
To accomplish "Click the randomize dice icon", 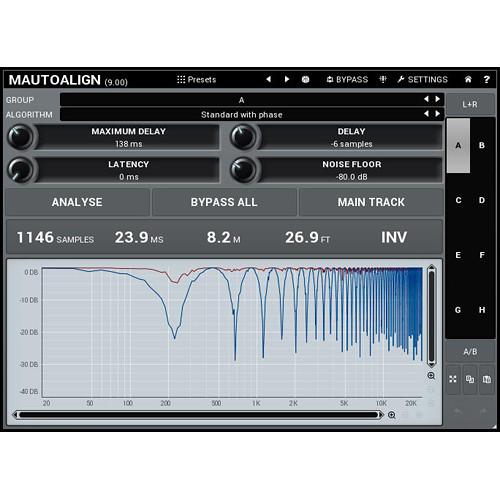I will coord(305,79).
